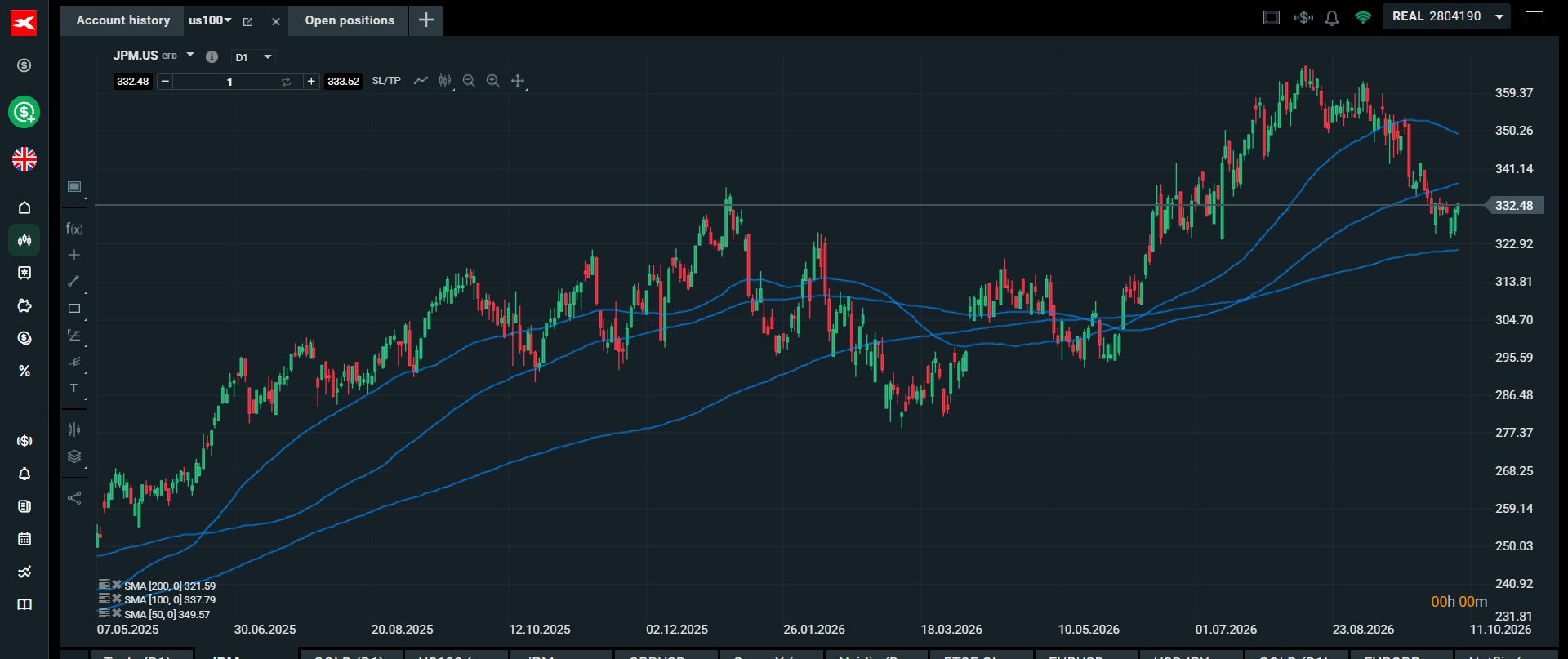Screen dimensions: 1568x659
Task: Open the D1 timeframe dropdown
Action: (x=255, y=57)
